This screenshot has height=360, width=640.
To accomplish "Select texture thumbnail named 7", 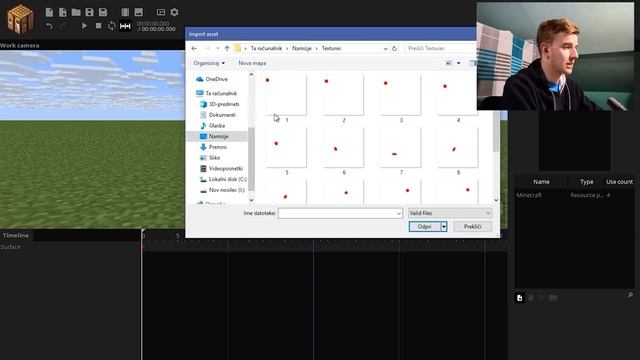I will point(400,151).
